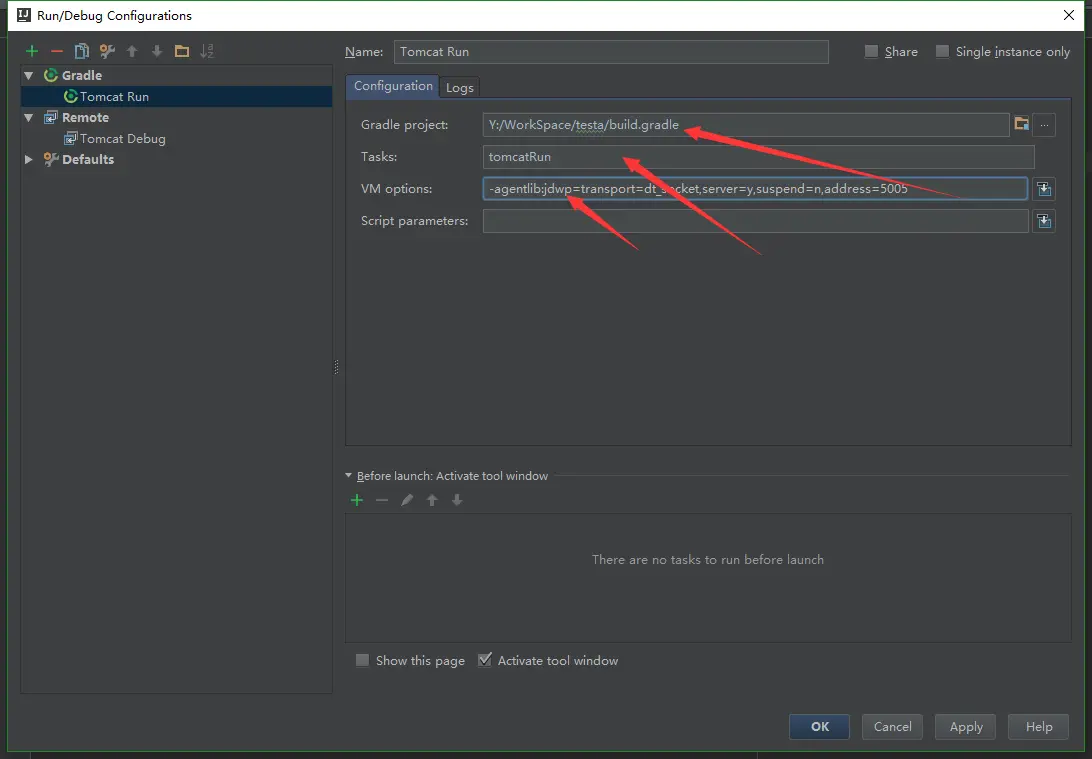Expand the Script parameters field editor
Image resolution: width=1092 pixels, height=759 pixels.
[1044, 221]
